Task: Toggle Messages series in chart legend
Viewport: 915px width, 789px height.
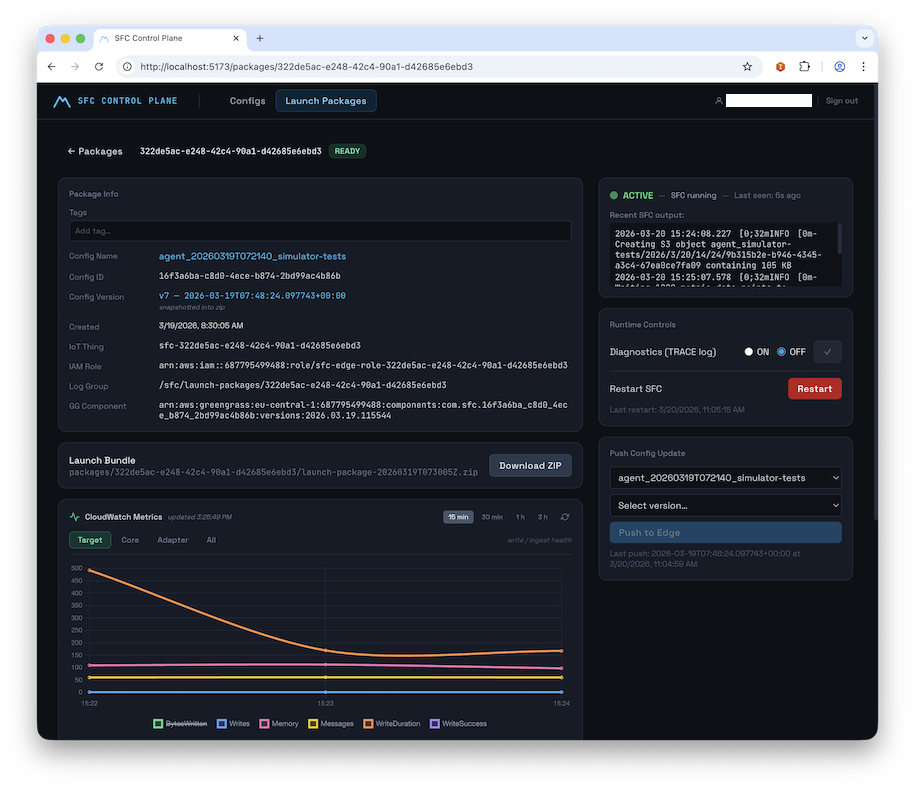Action: tap(331, 724)
